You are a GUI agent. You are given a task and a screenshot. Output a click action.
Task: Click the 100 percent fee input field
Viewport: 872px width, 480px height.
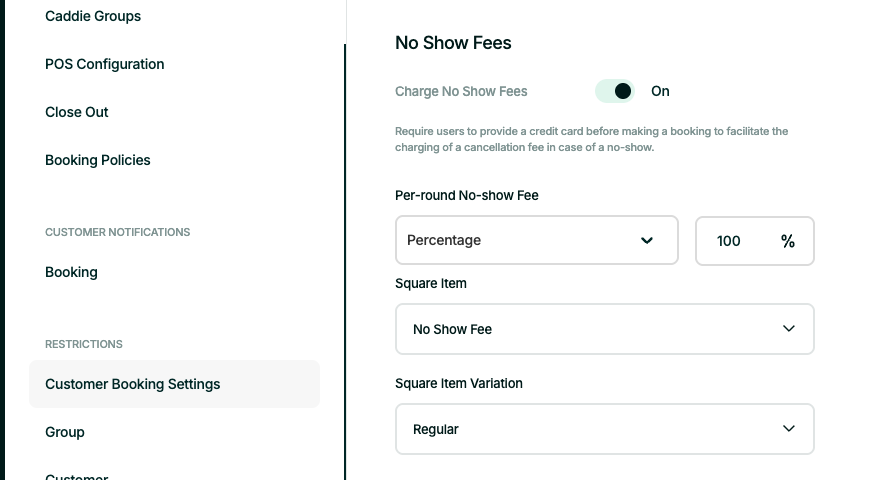730,241
